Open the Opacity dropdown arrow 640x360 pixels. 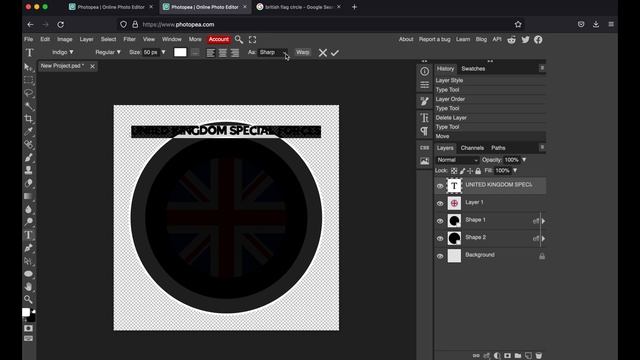click(524, 160)
